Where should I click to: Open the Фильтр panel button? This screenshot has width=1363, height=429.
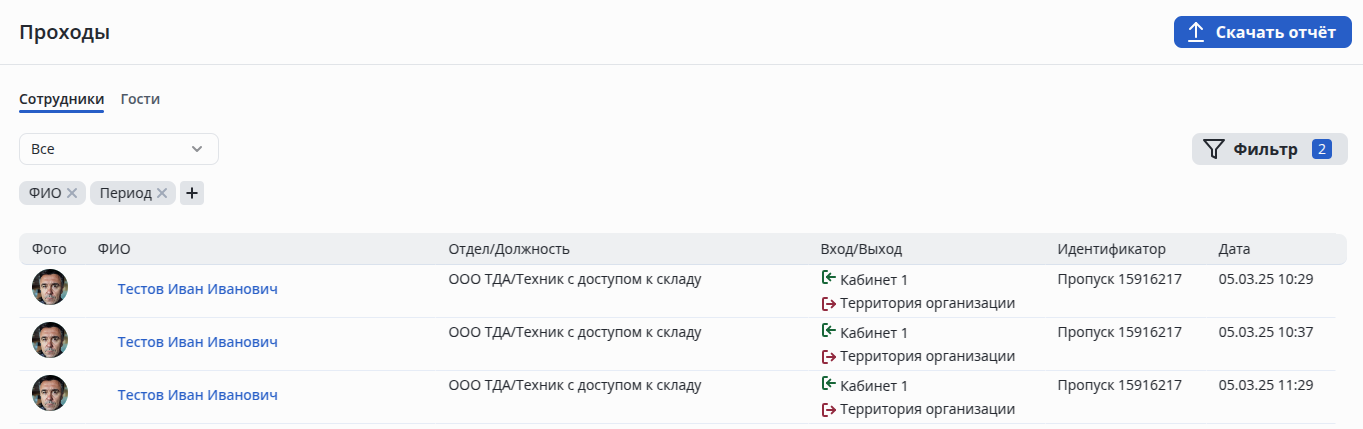(x=1265, y=150)
